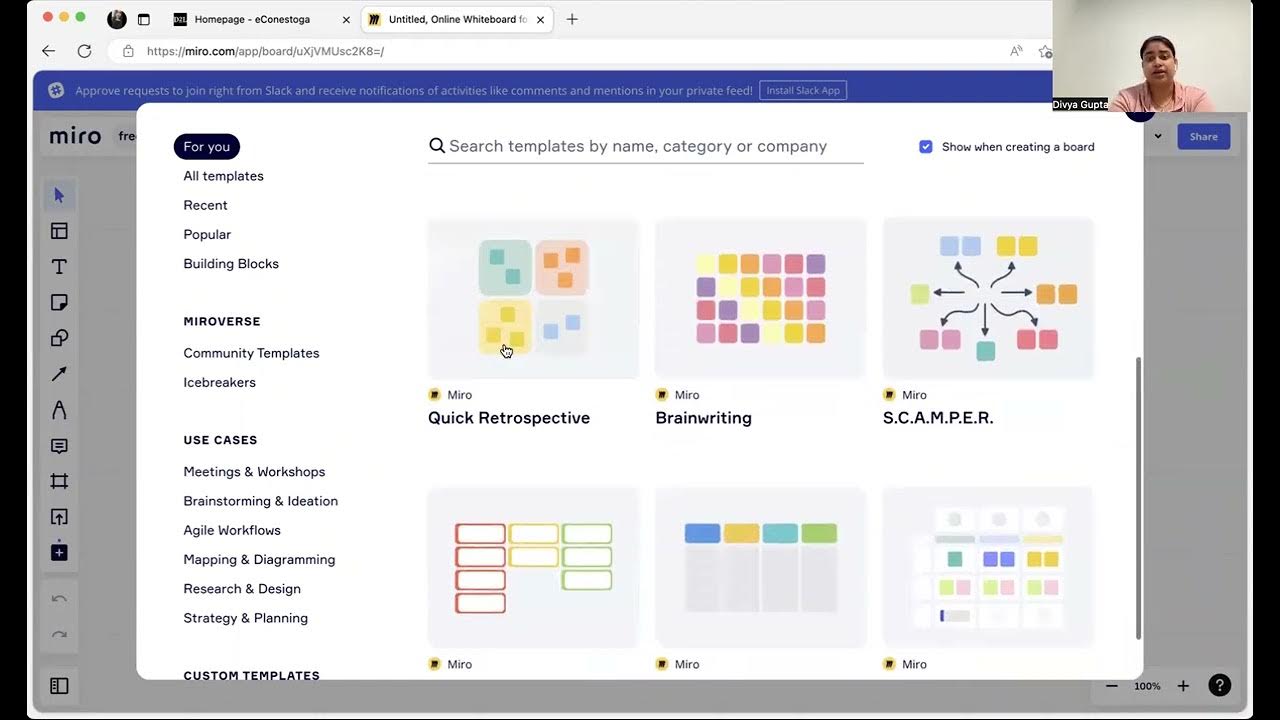Open Meetings & Workshops use case
1280x720 pixels.
(254, 472)
